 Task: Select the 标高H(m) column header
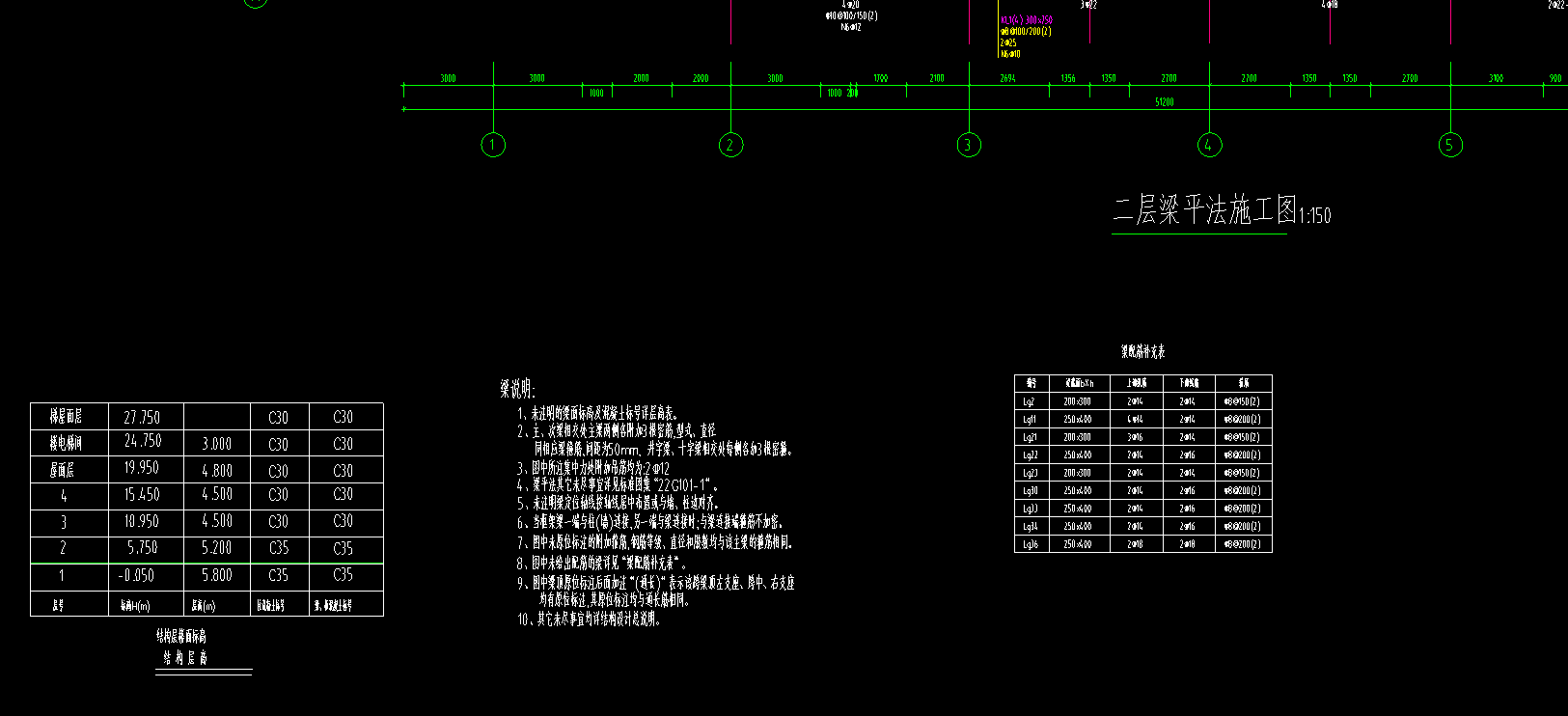tap(135, 606)
